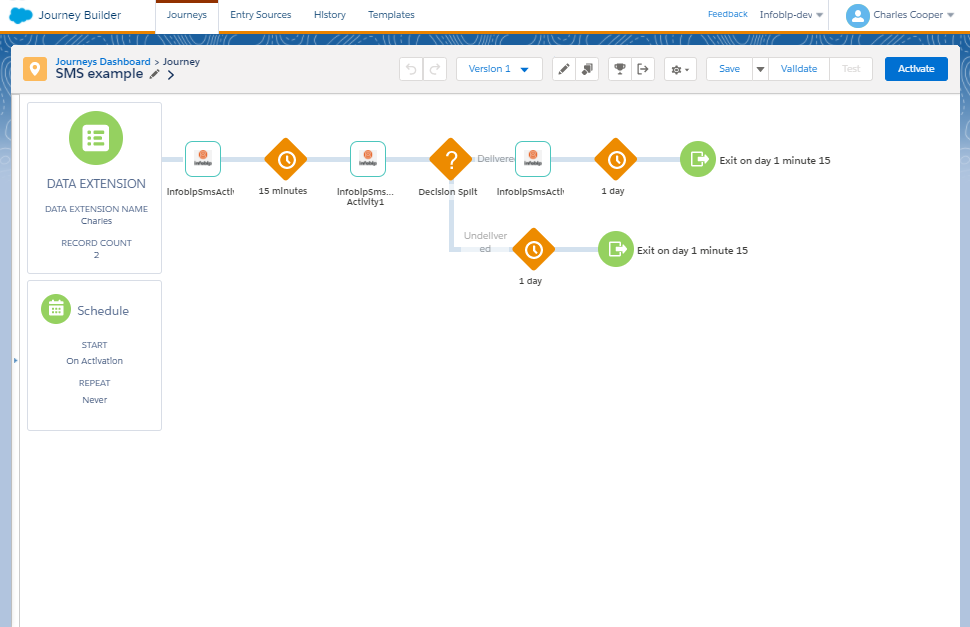Click the Validate button
The width and height of the screenshot is (970, 627).
tap(799, 69)
